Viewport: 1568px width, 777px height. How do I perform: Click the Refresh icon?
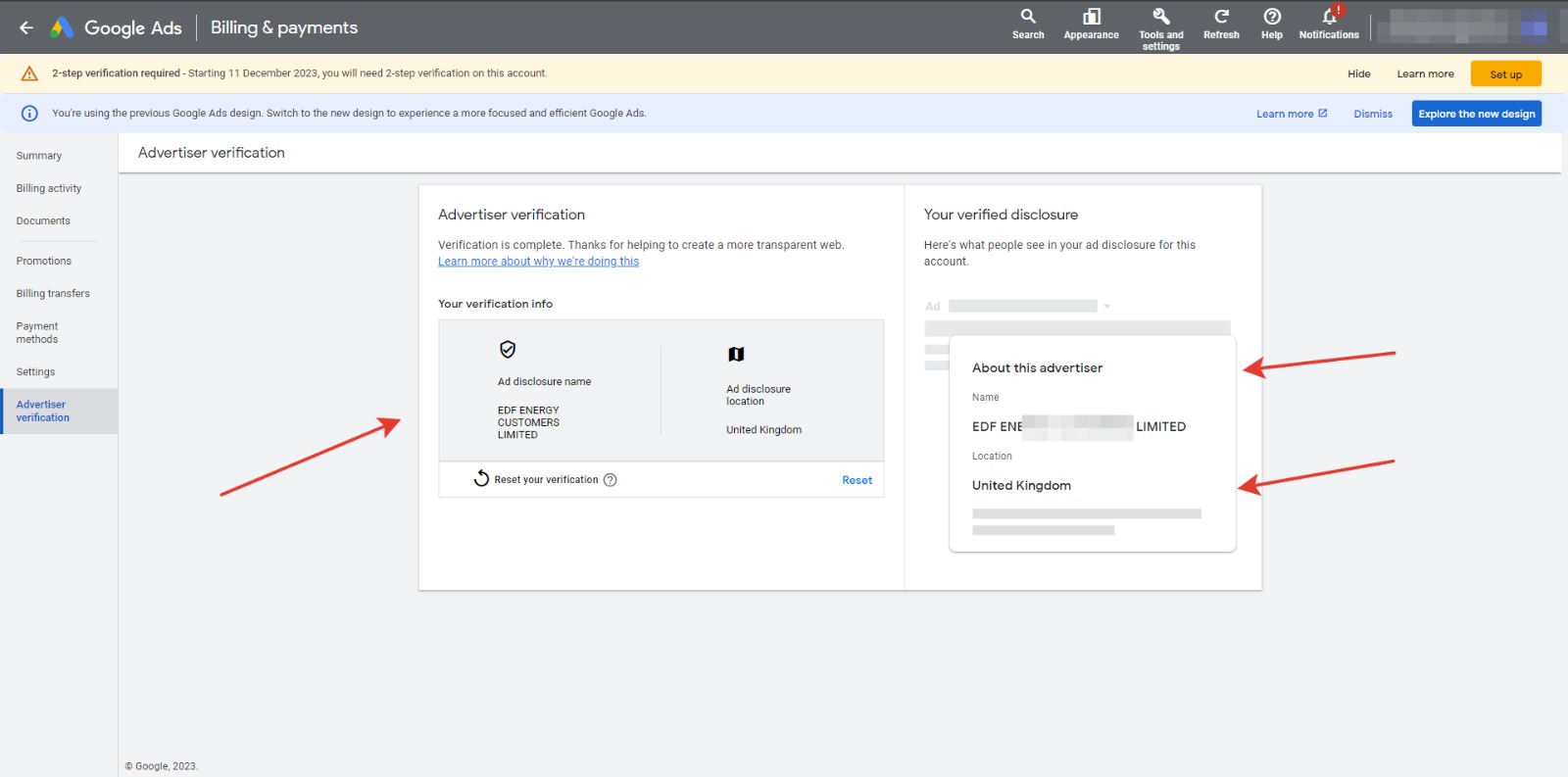[1221, 24]
